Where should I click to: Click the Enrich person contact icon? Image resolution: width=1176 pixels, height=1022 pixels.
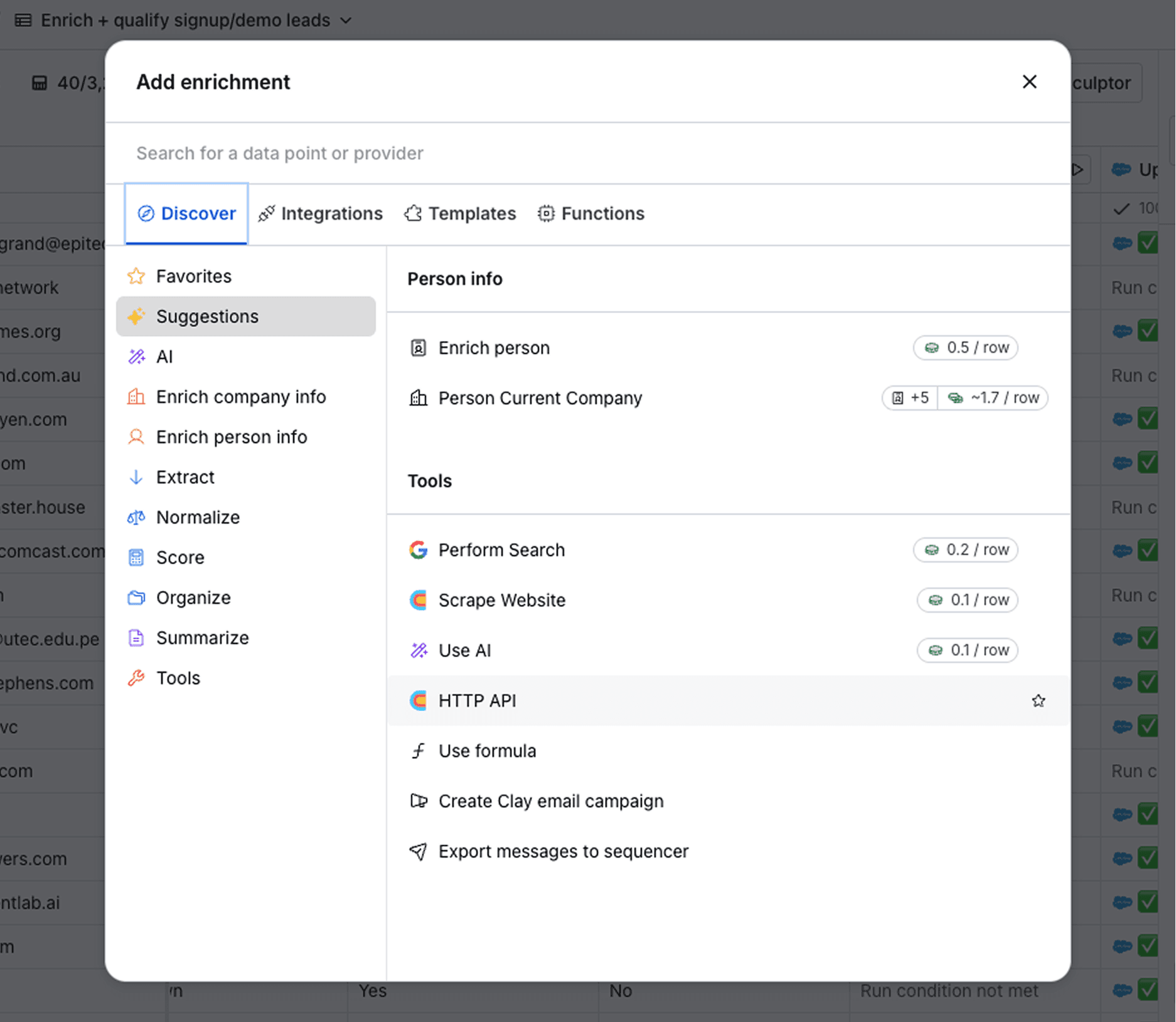[419, 348]
